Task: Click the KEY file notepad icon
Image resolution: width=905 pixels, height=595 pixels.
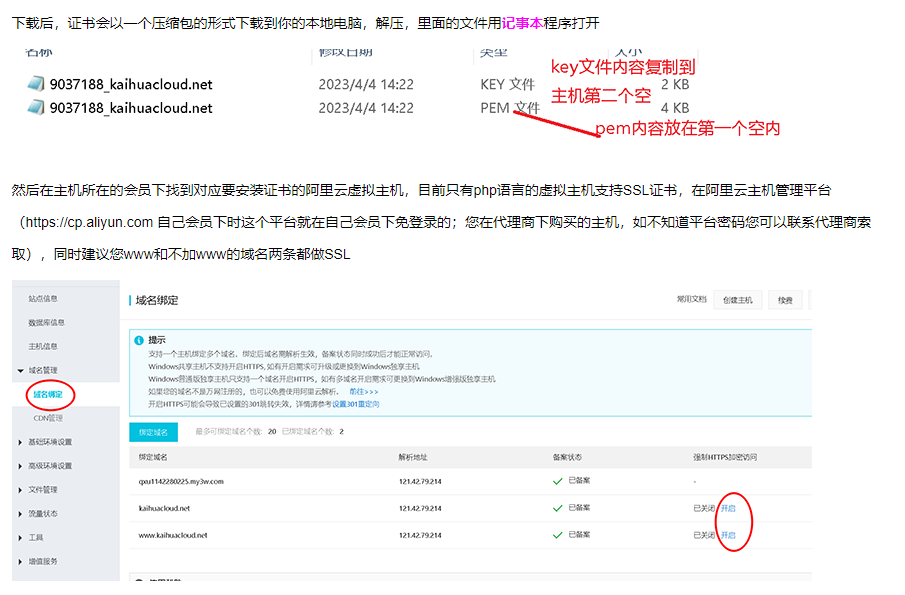Action: 37,85
